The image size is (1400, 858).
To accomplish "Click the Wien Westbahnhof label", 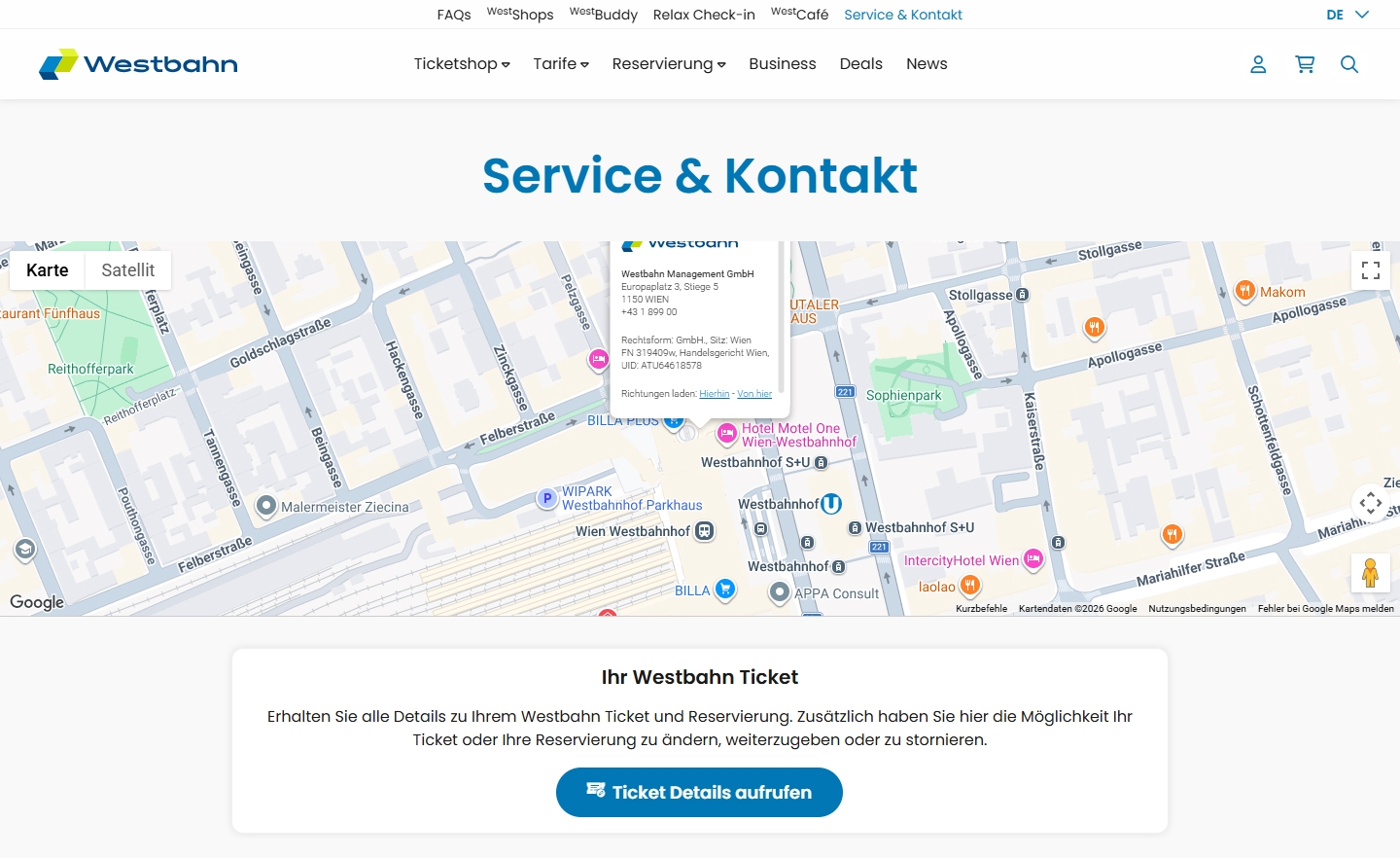I will pyautogui.click(x=633, y=532).
